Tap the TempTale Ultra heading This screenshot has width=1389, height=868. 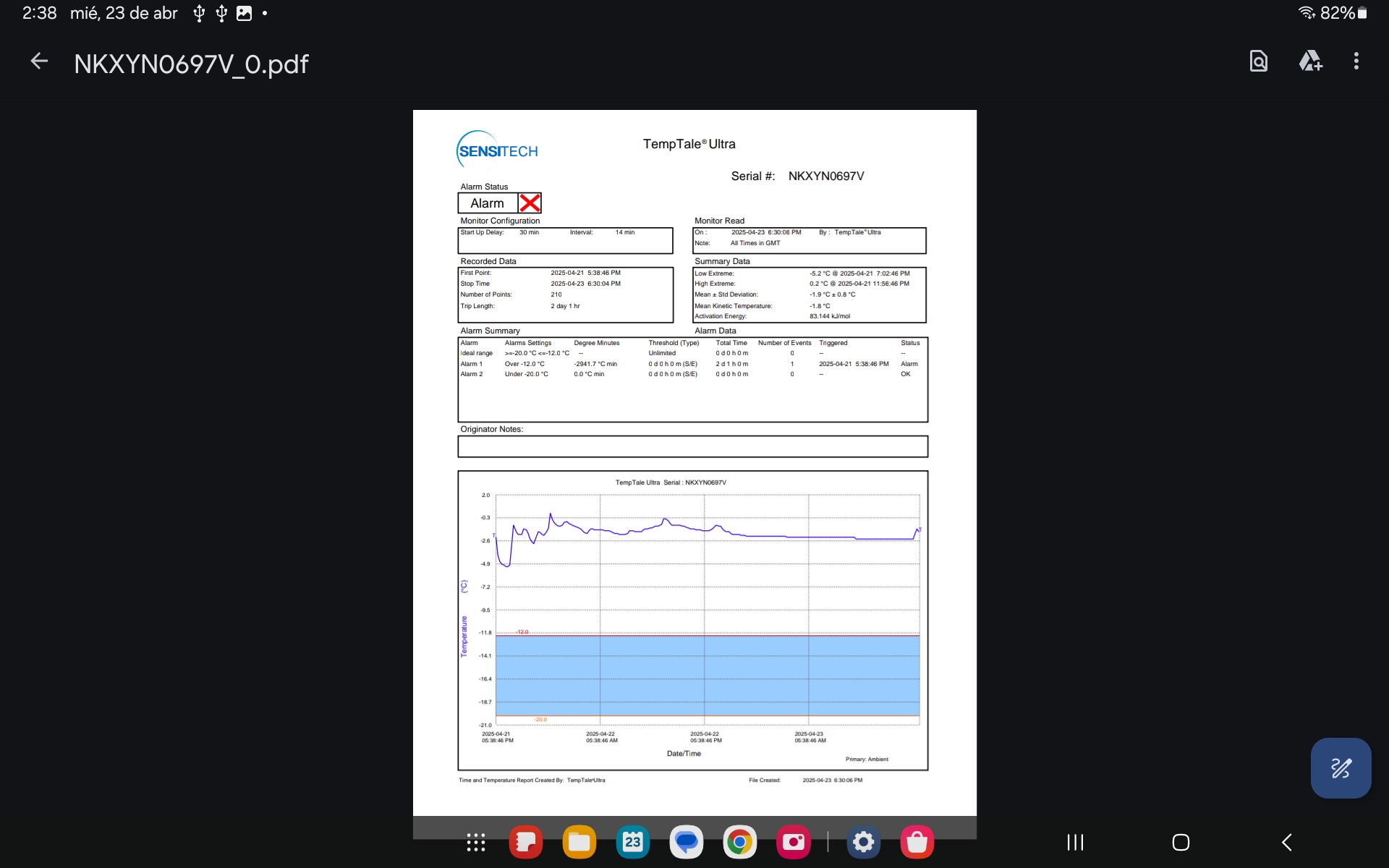[x=689, y=144]
